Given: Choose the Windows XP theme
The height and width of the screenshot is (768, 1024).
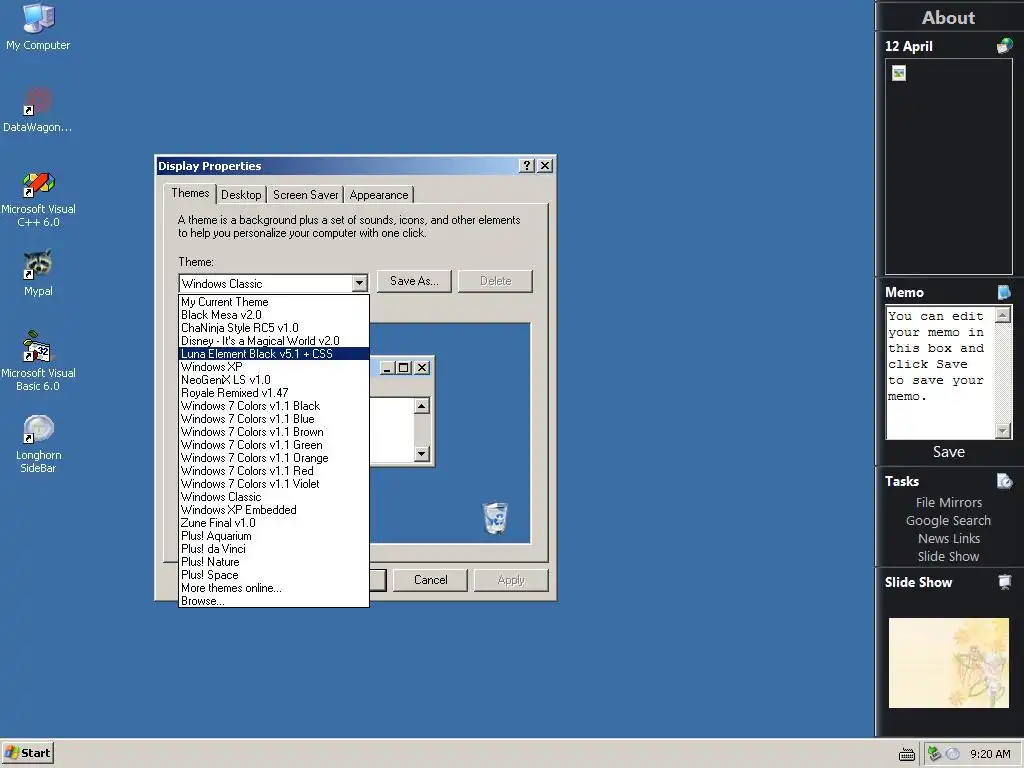Looking at the screenshot, I should [274, 367].
